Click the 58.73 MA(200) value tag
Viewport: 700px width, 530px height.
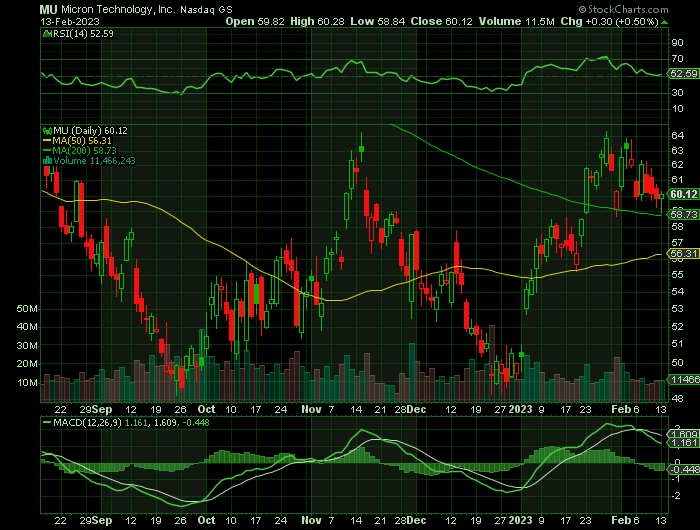coord(682,214)
